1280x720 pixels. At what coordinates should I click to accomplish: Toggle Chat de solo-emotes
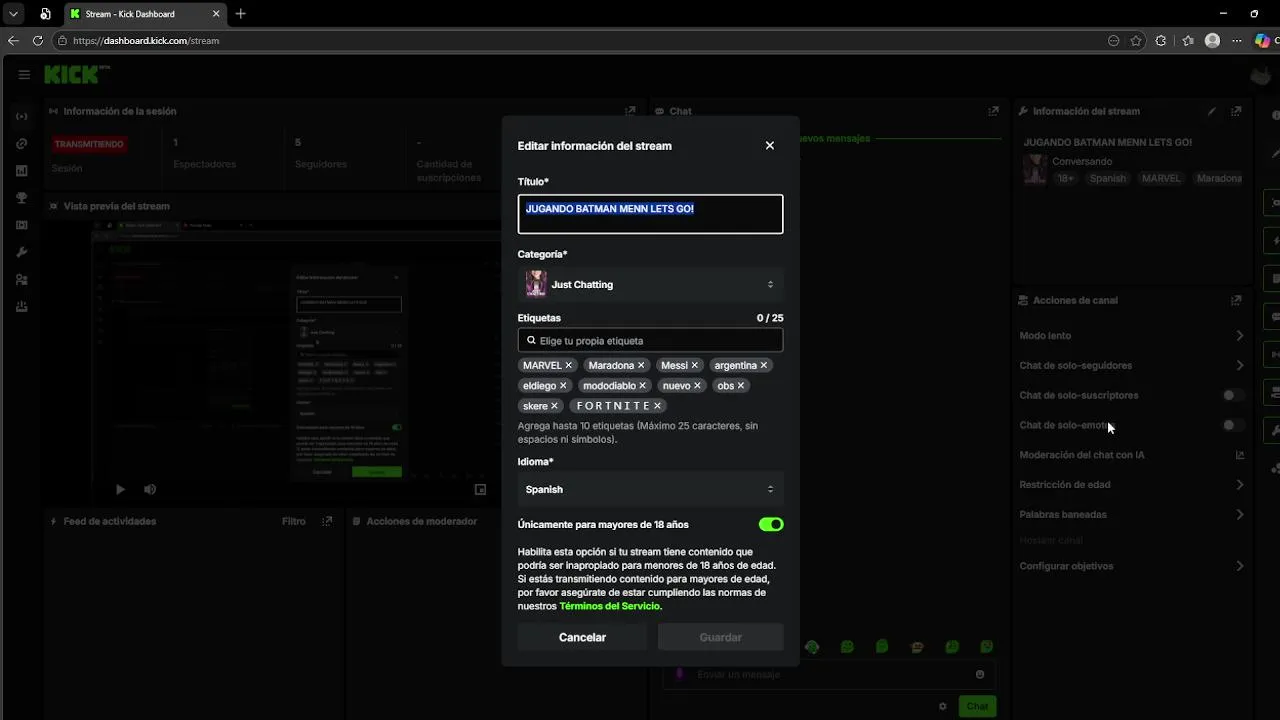tap(1234, 425)
